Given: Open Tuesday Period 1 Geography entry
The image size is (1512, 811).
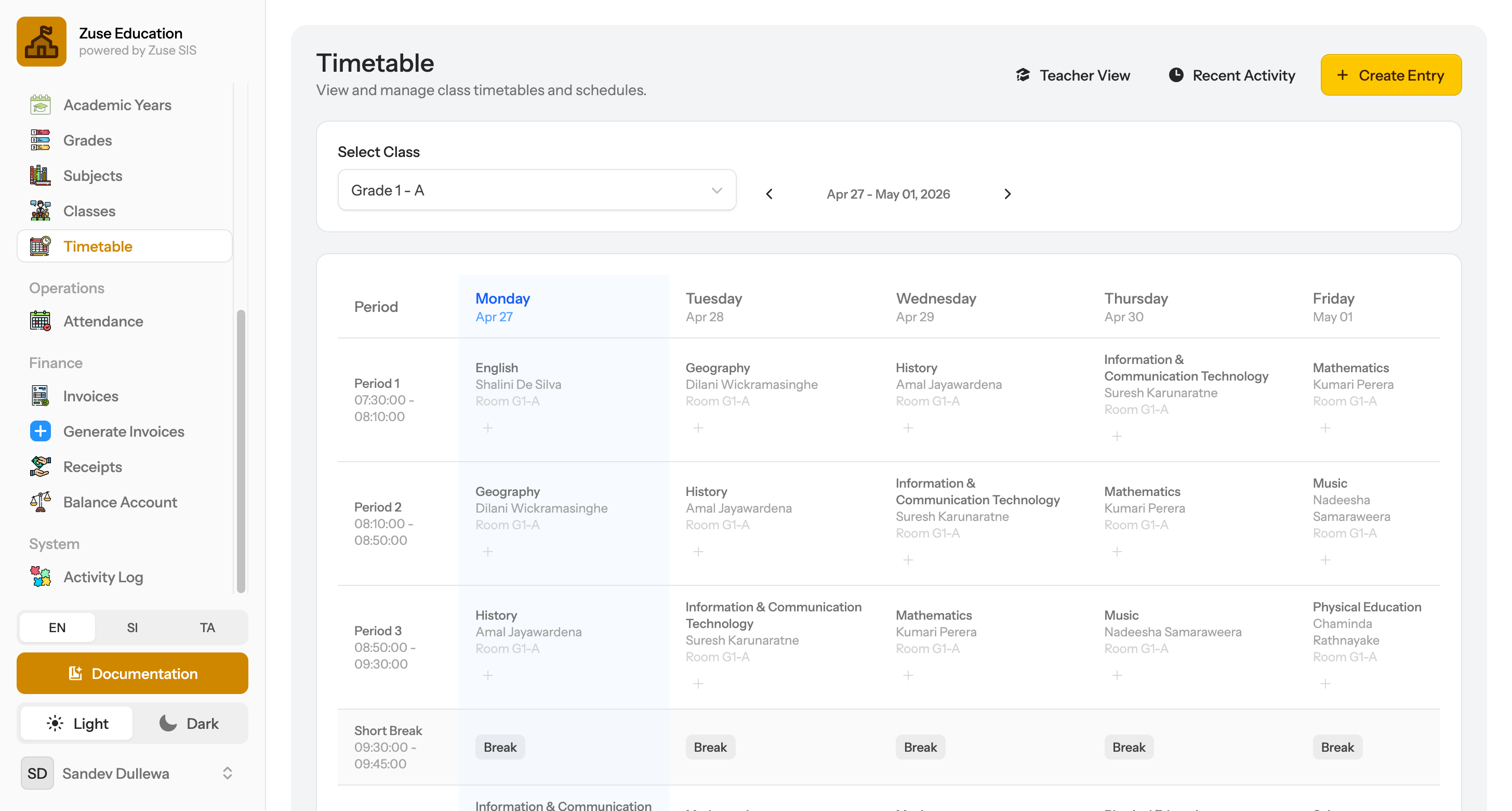Looking at the screenshot, I should tap(751, 384).
